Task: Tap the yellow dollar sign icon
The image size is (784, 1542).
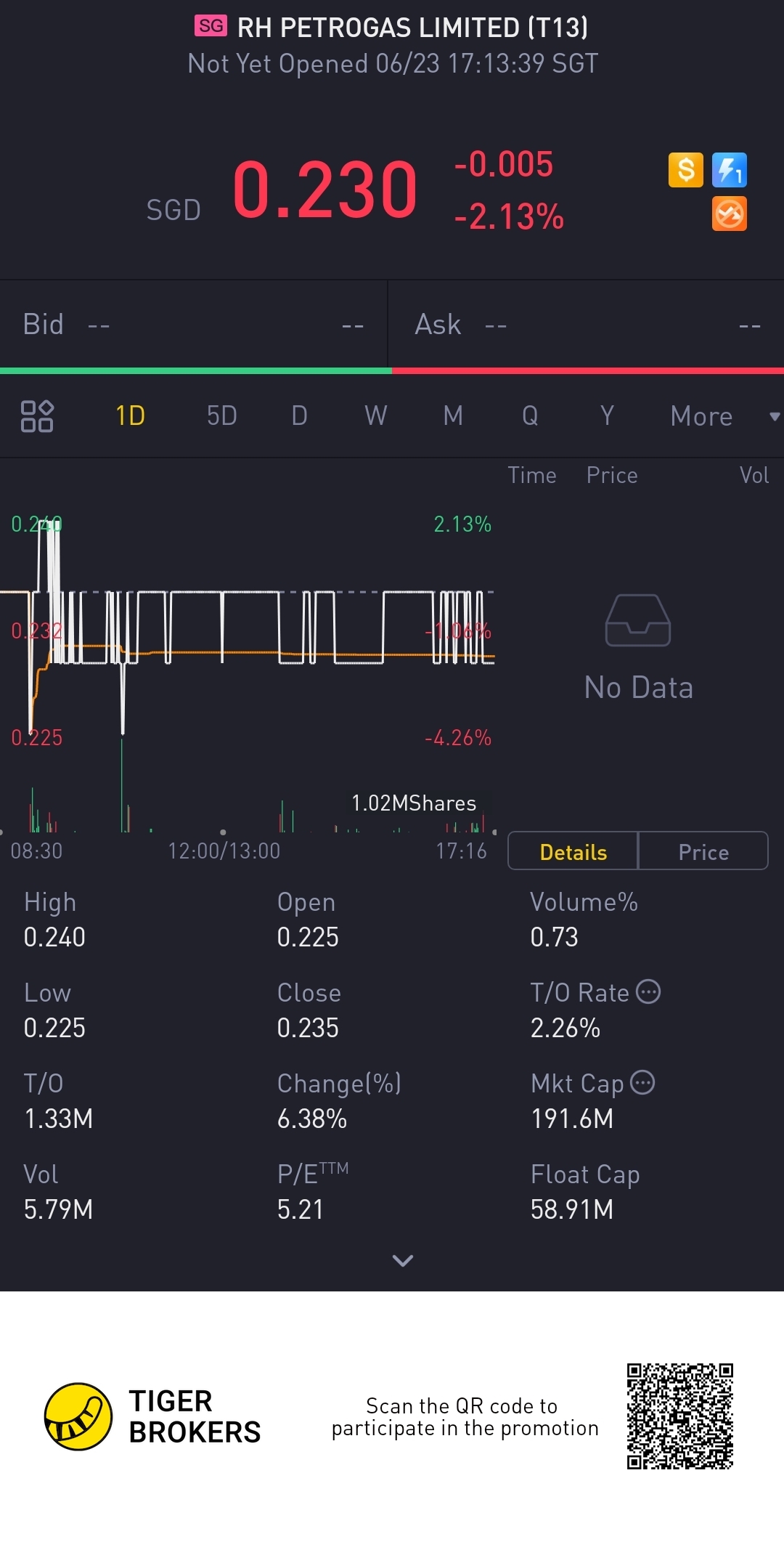Action: [x=685, y=171]
